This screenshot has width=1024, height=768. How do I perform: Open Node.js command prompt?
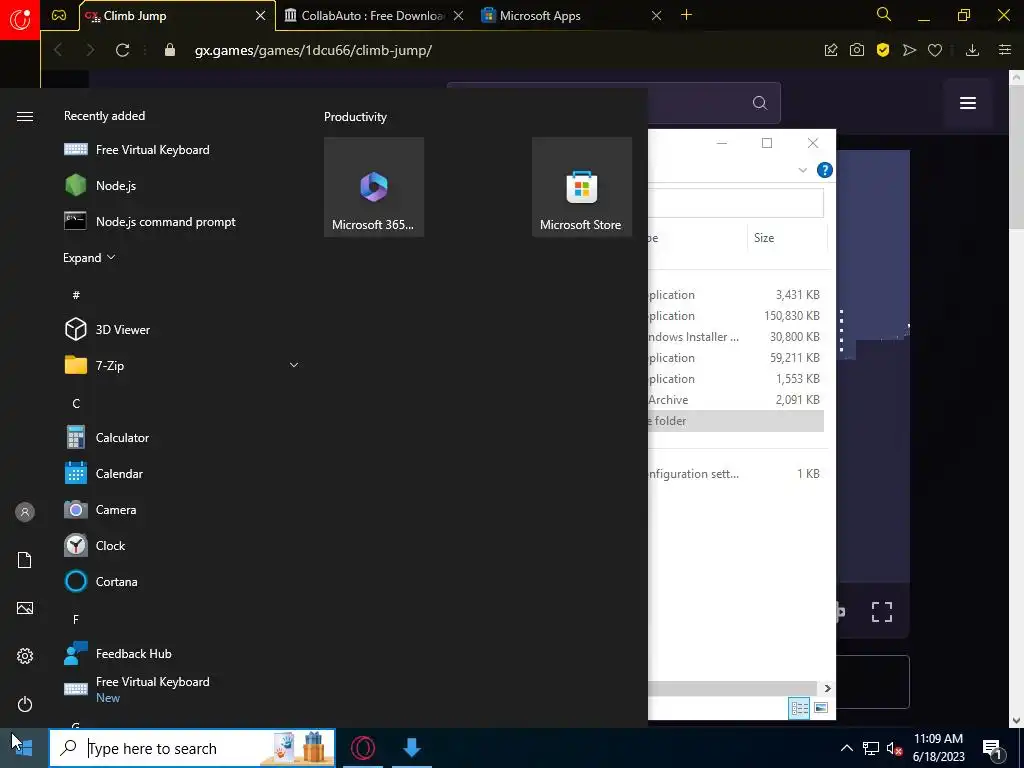pyautogui.click(x=180, y=221)
